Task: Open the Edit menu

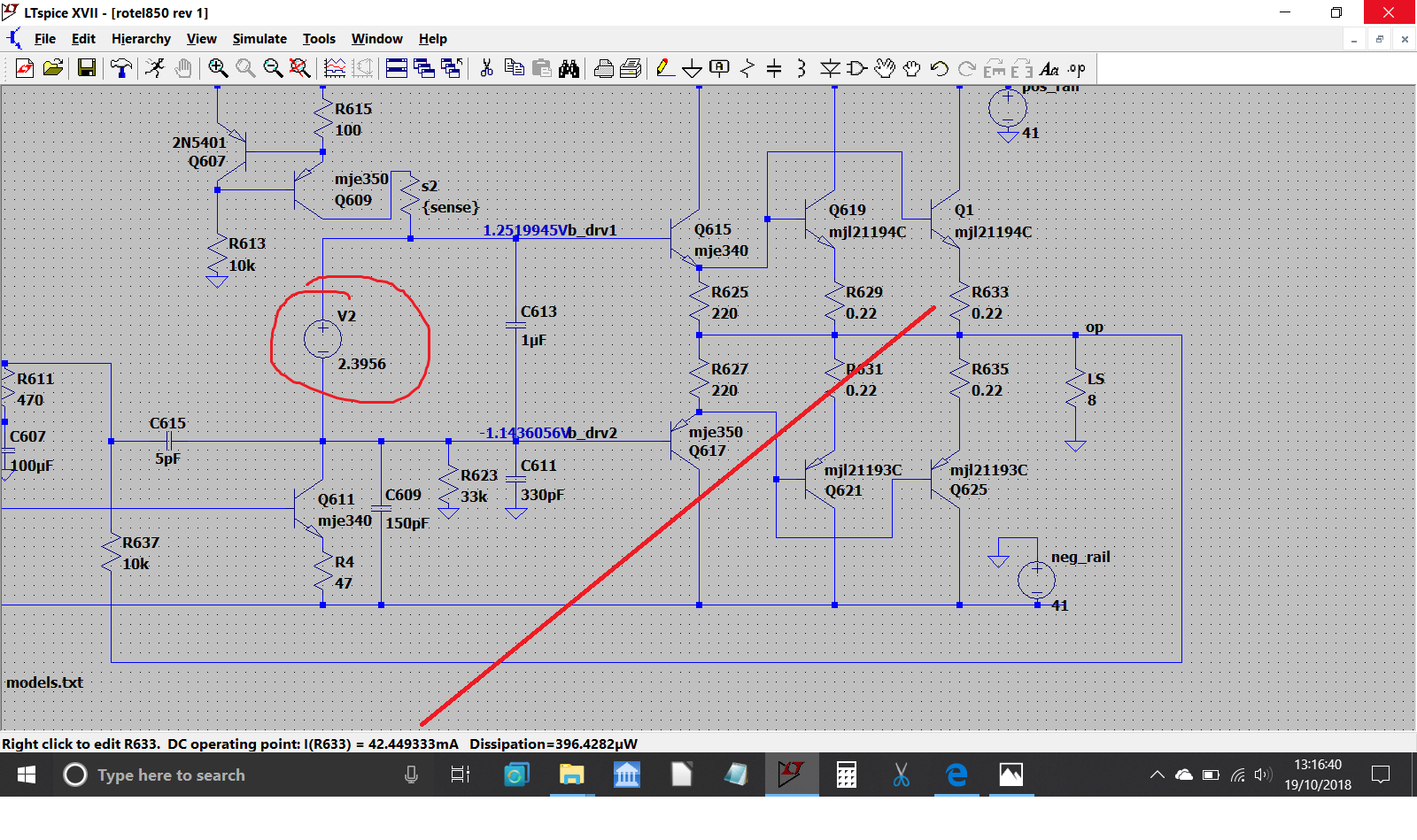Action: pos(83,39)
